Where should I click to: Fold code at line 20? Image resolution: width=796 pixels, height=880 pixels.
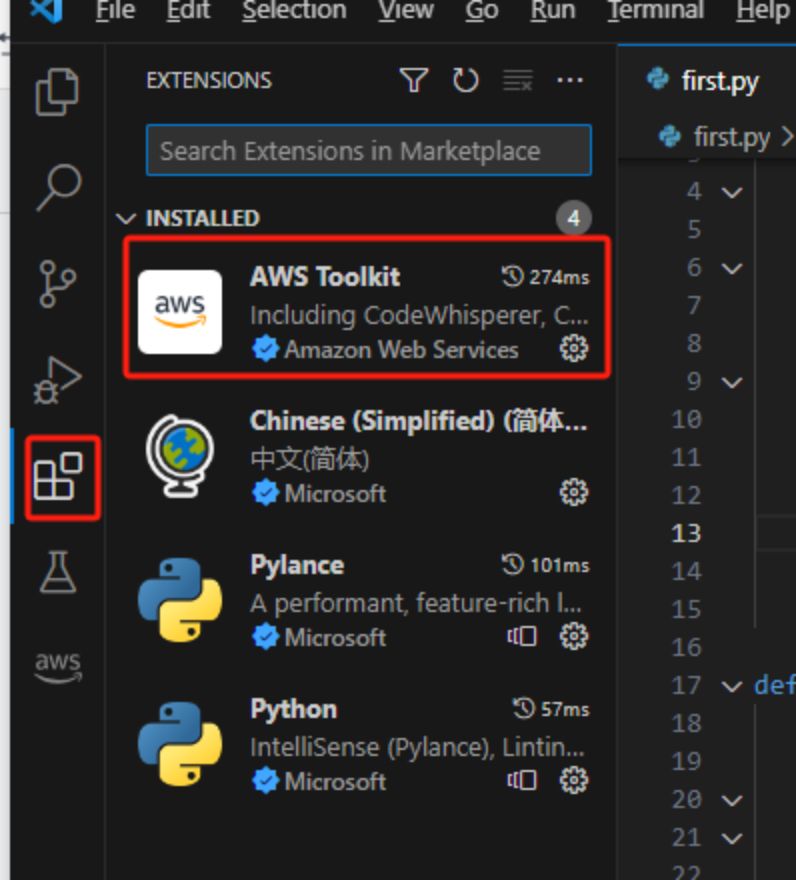tap(732, 800)
